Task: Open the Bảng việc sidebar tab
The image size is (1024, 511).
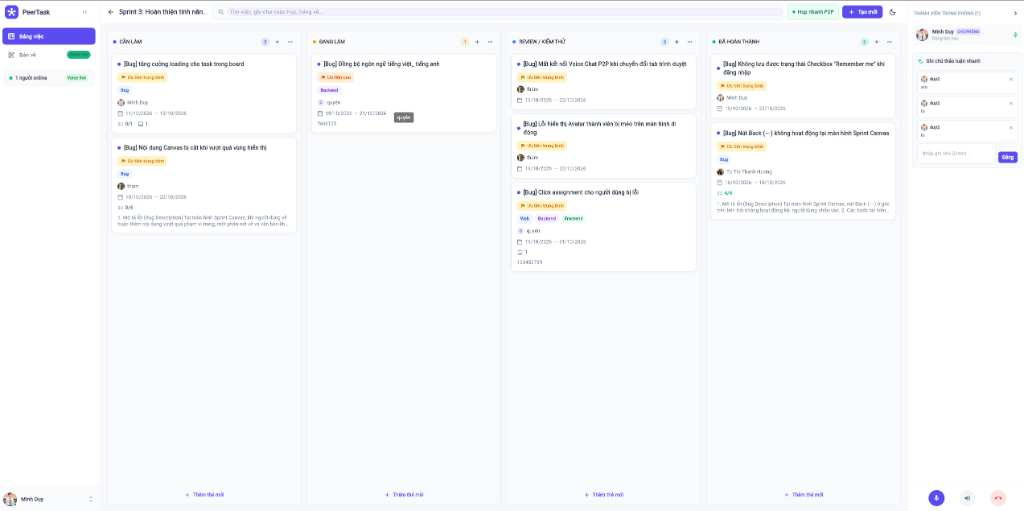Action: [x=49, y=36]
